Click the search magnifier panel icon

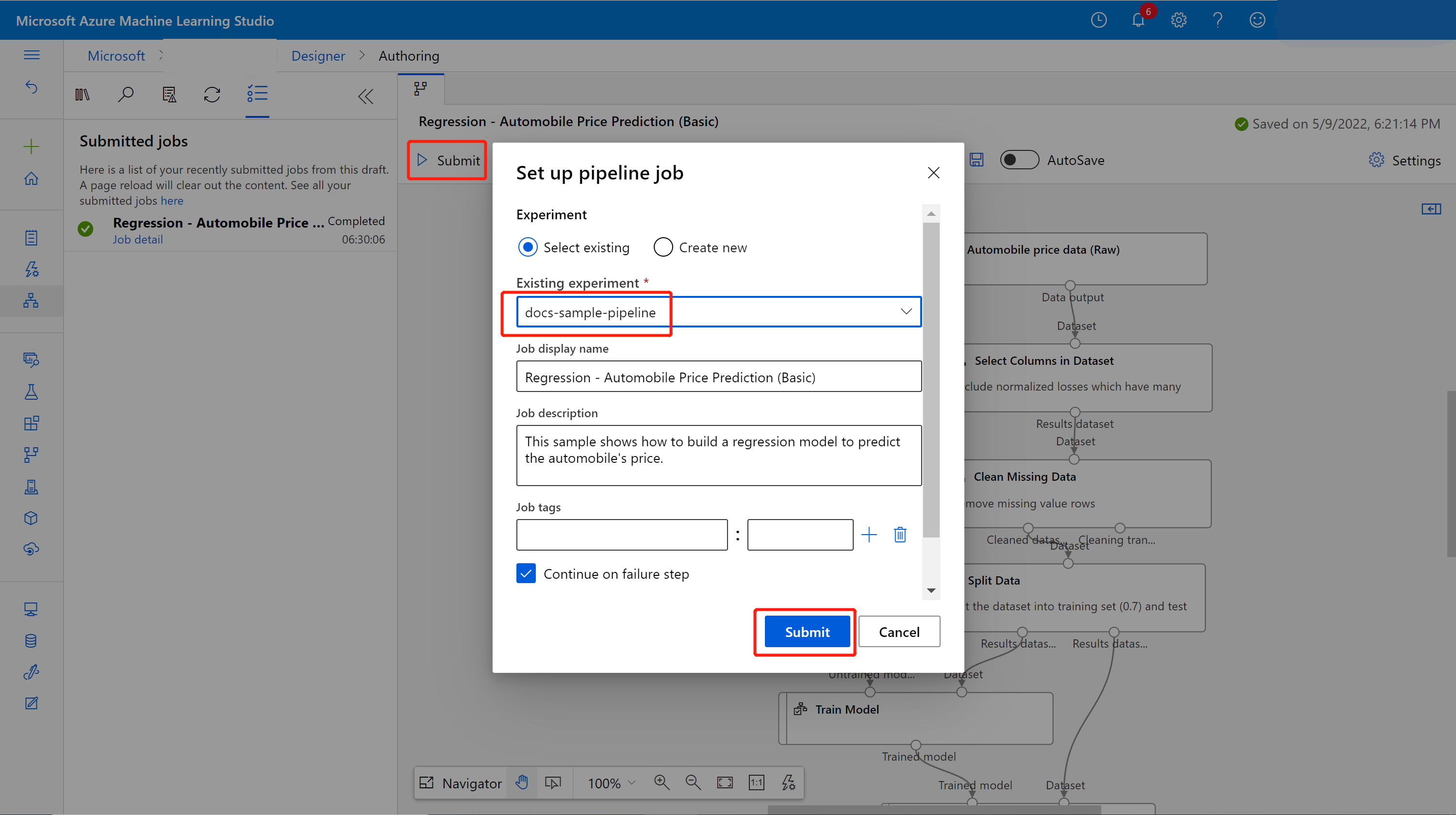click(x=126, y=94)
